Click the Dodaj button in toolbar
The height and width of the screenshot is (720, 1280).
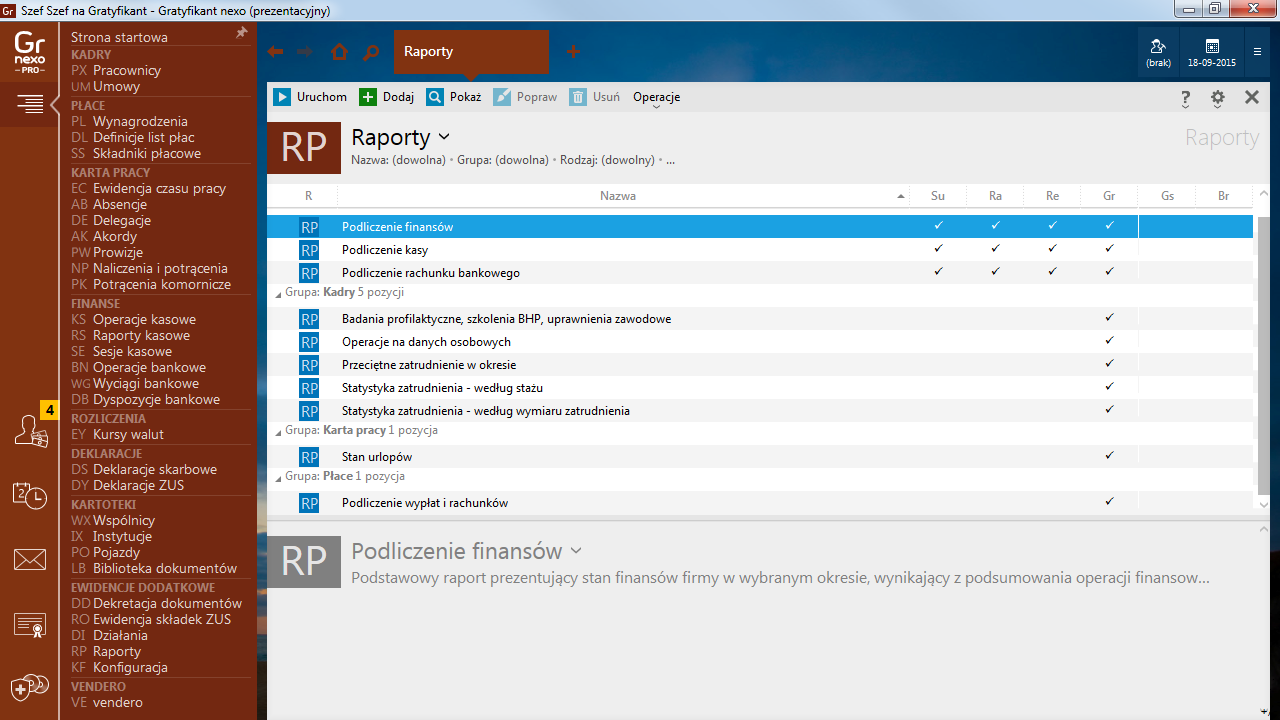click(387, 97)
